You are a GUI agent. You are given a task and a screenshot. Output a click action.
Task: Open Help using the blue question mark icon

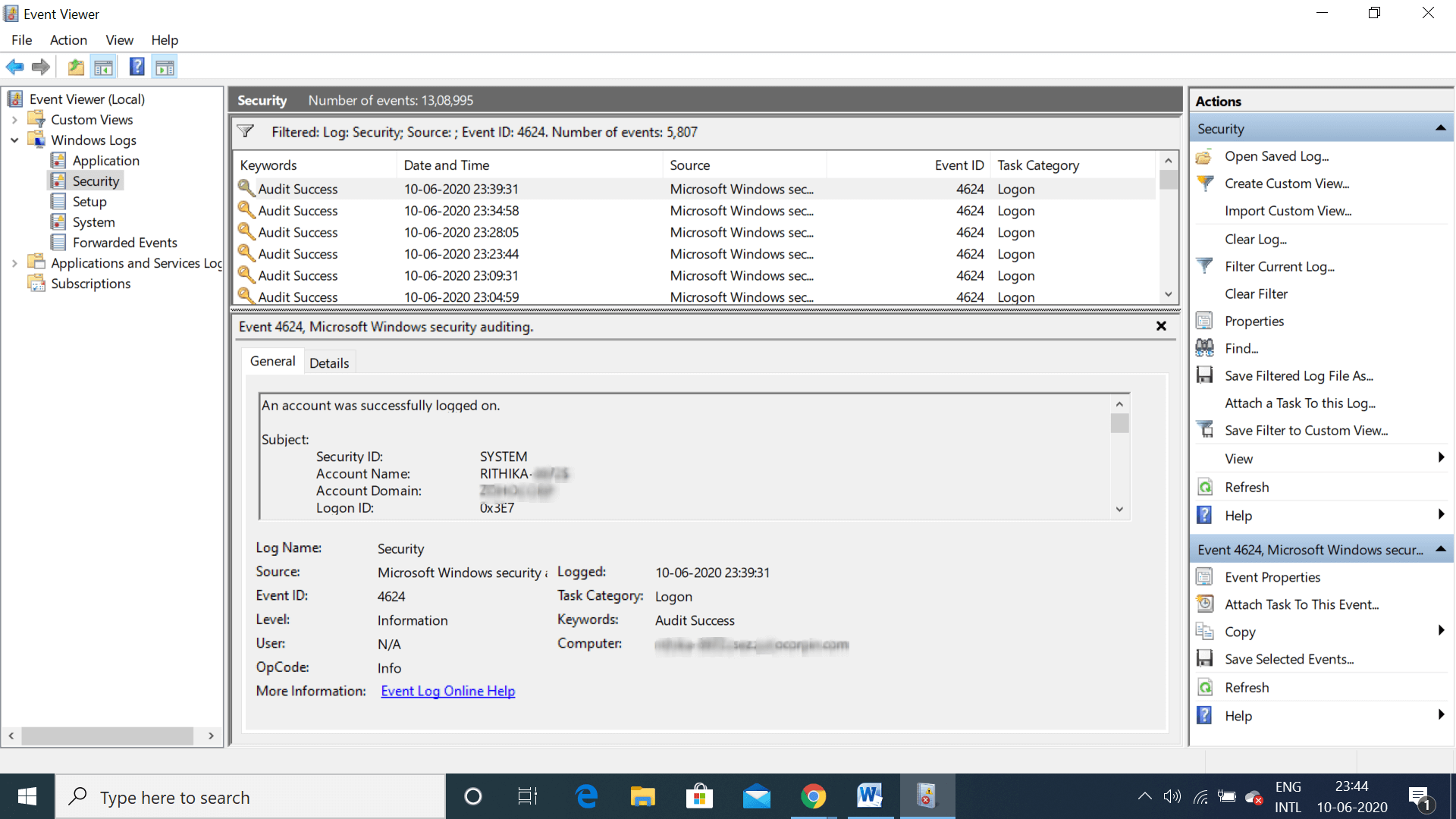(136, 67)
